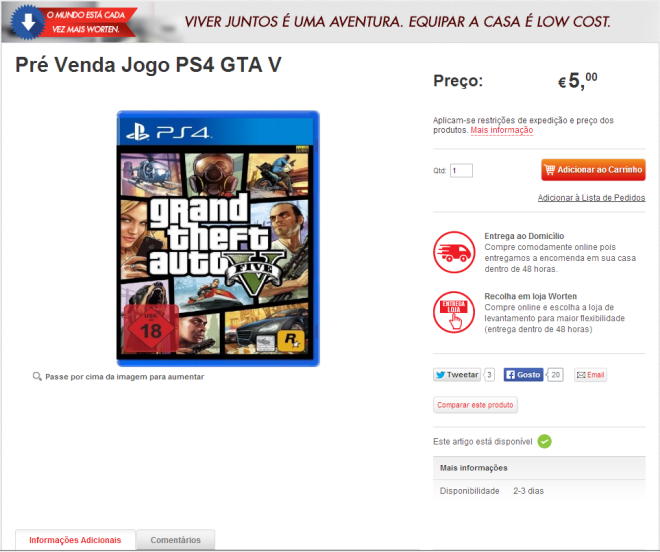The width and height of the screenshot is (660, 552).
Task: Click the Mais informações section header
Action: [x=539, y=468]
